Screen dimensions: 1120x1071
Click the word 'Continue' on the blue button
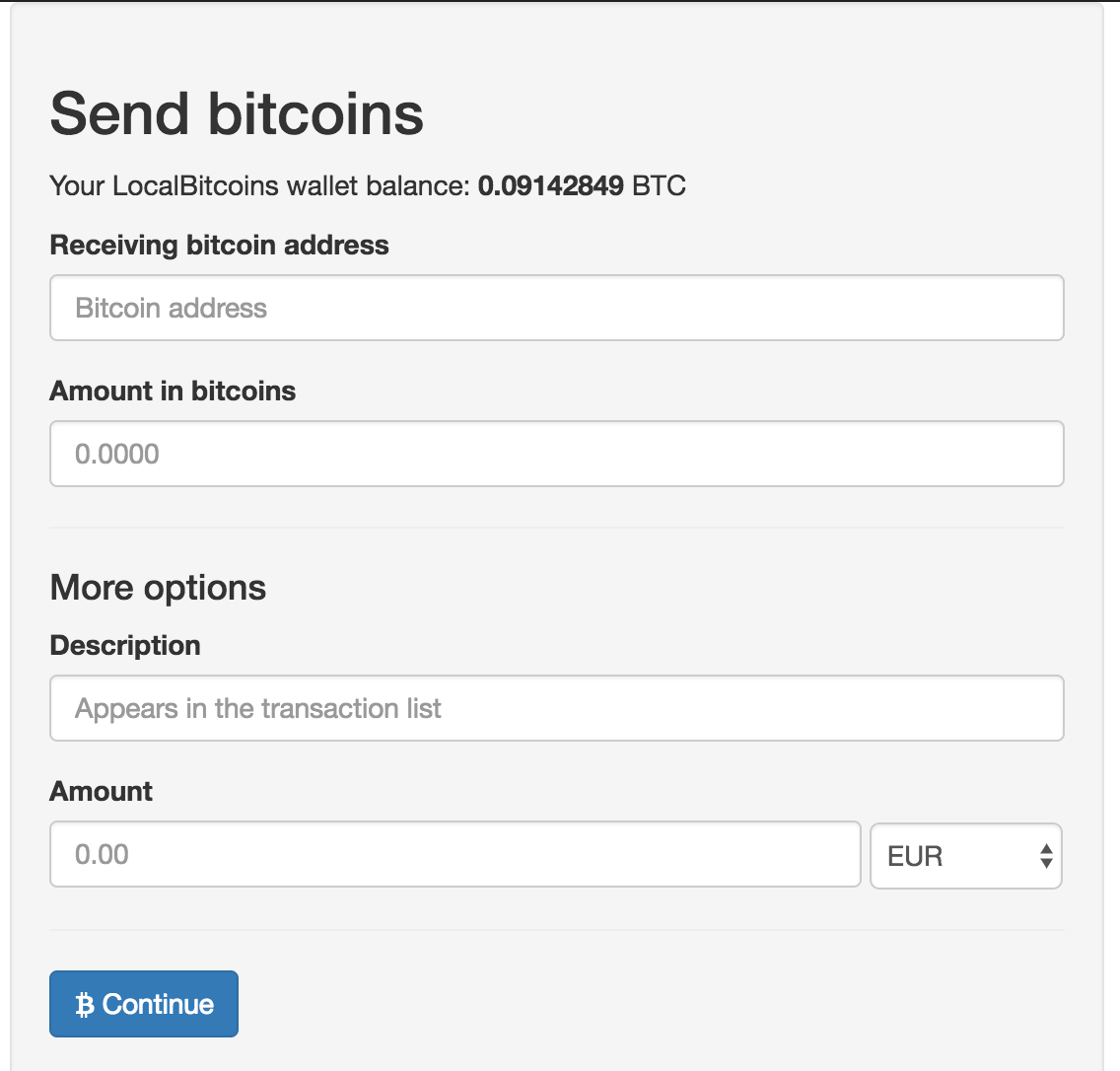(158, 1005)
